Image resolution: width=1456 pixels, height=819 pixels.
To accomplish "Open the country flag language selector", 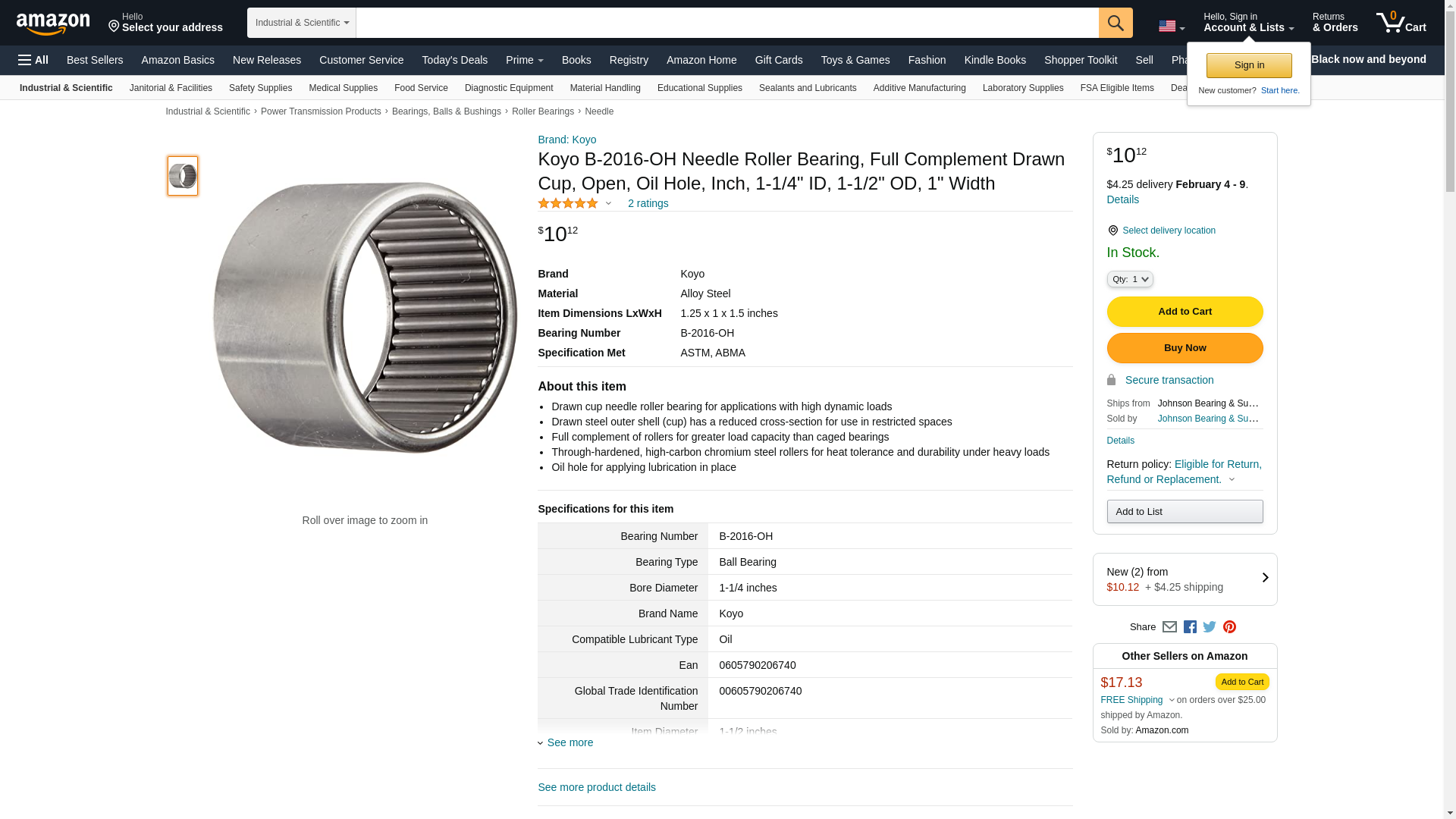I will 1171,26.
